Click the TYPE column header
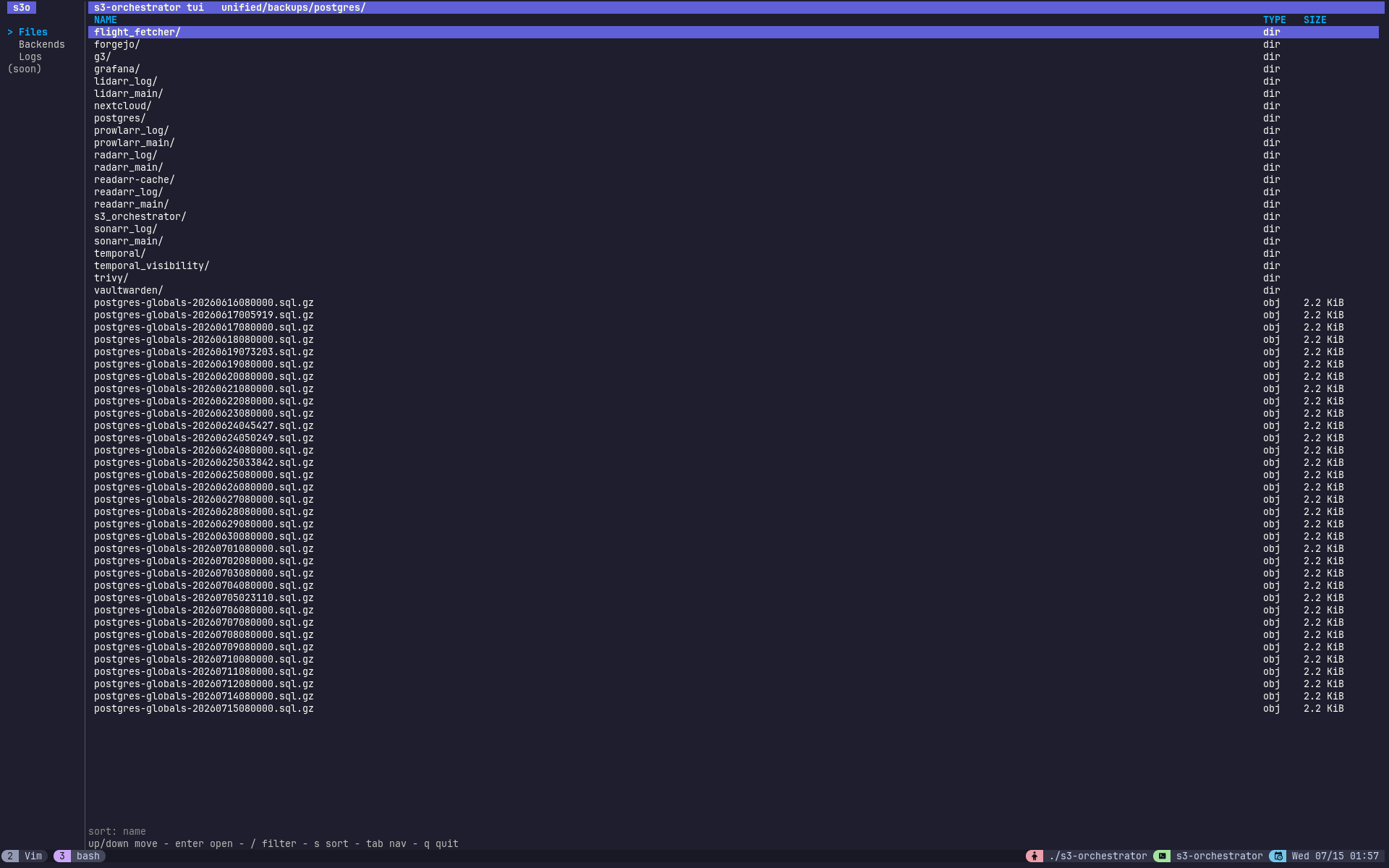The height and width of the screenshot is (868, 1389). pyautogui.click(x=1274, y=20)
